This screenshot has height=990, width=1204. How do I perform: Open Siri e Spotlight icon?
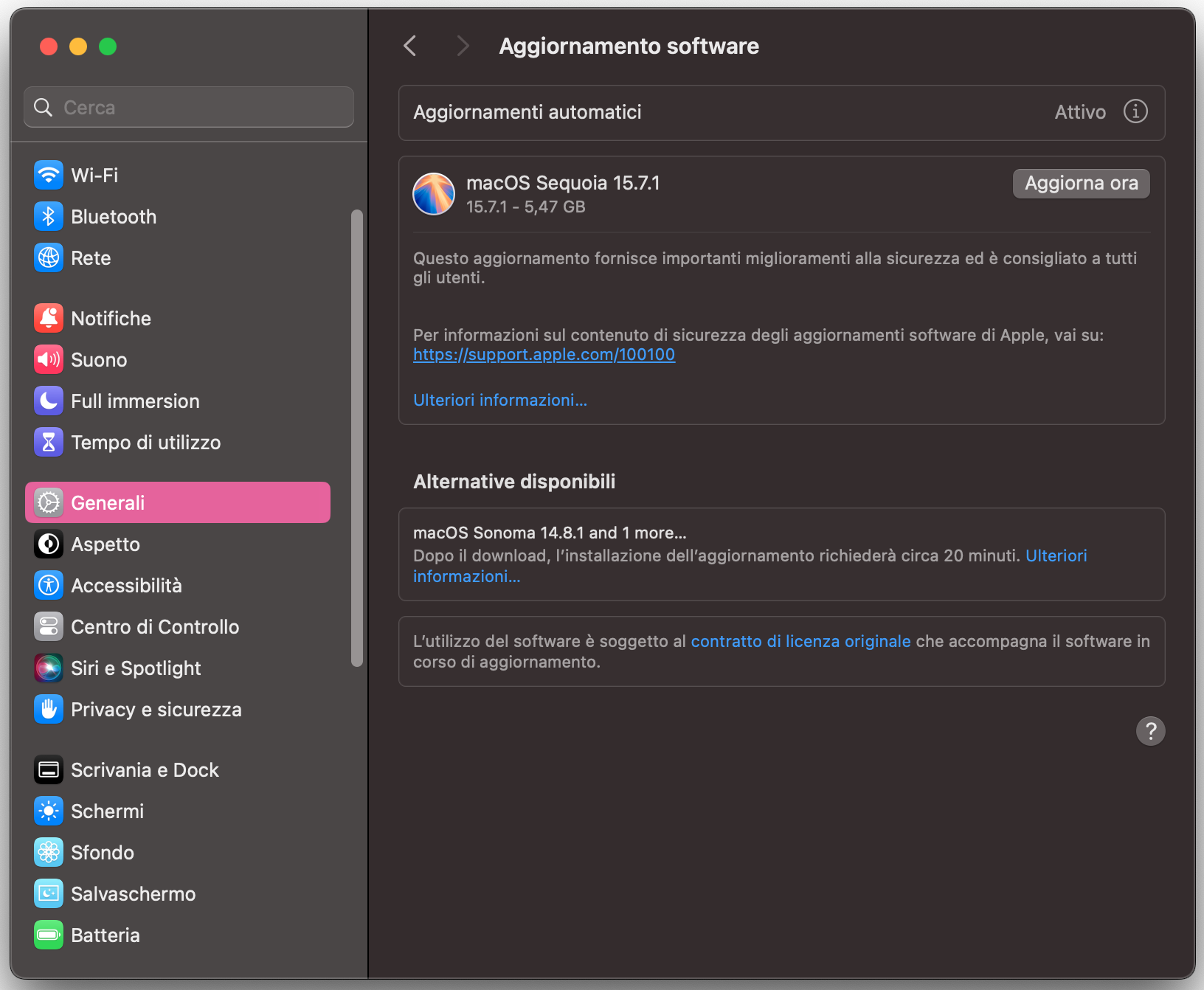point(49,668)
